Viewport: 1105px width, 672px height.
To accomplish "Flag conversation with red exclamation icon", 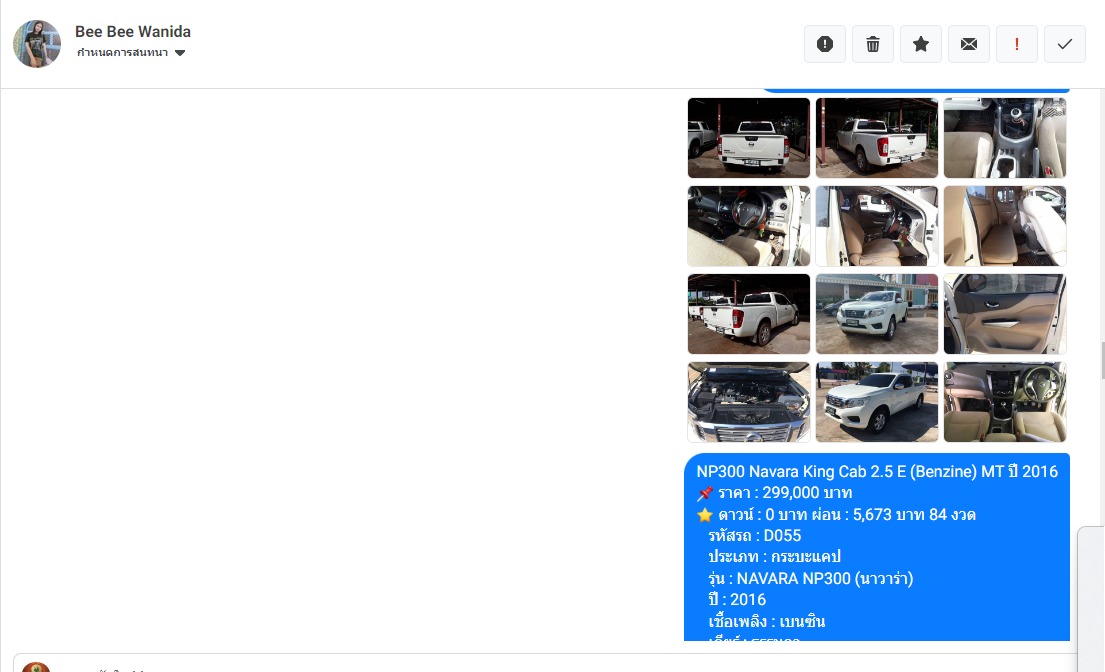I will (x=1017, y=44).
